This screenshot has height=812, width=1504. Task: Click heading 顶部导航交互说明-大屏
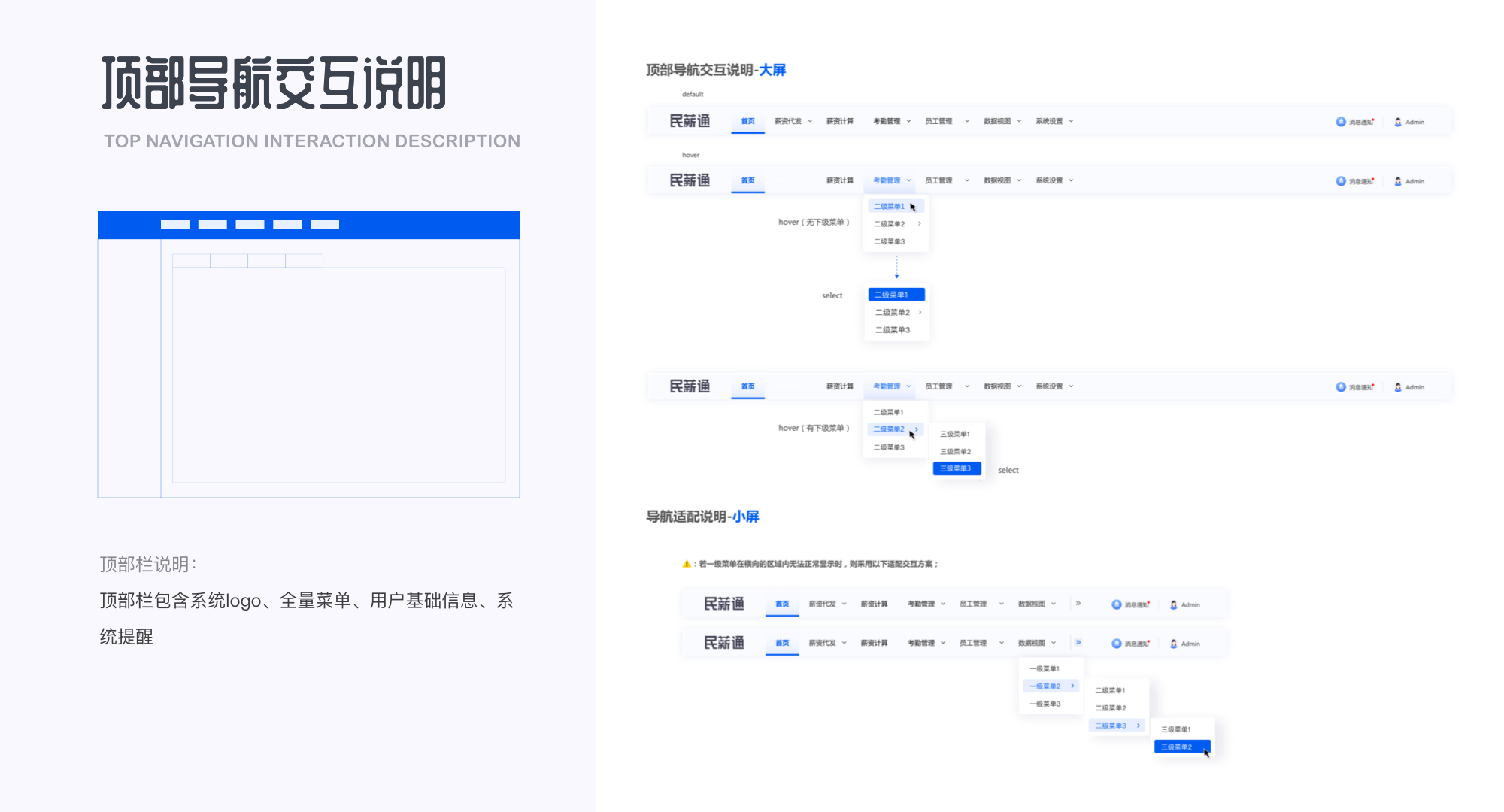pos(716,70)
